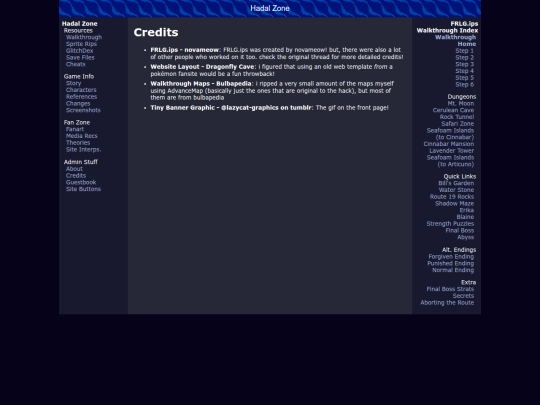Jump to walkthrough Step 4
The image size is (540, 405).
465,71
